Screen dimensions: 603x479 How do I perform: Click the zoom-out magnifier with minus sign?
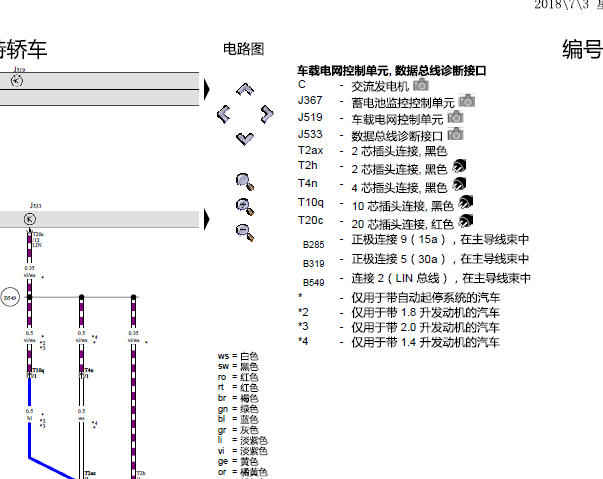pos(245,232)
